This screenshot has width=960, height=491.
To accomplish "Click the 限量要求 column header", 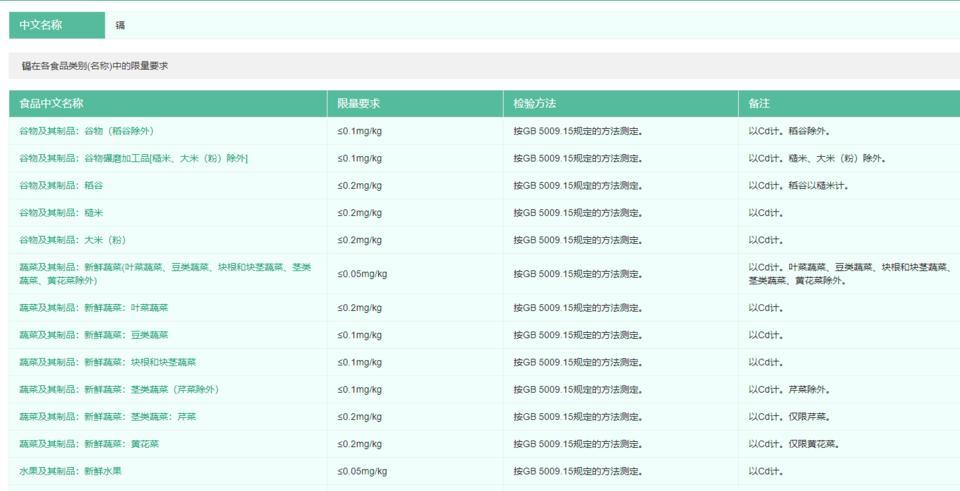I will pyautogui.click(x=358, y=103).
